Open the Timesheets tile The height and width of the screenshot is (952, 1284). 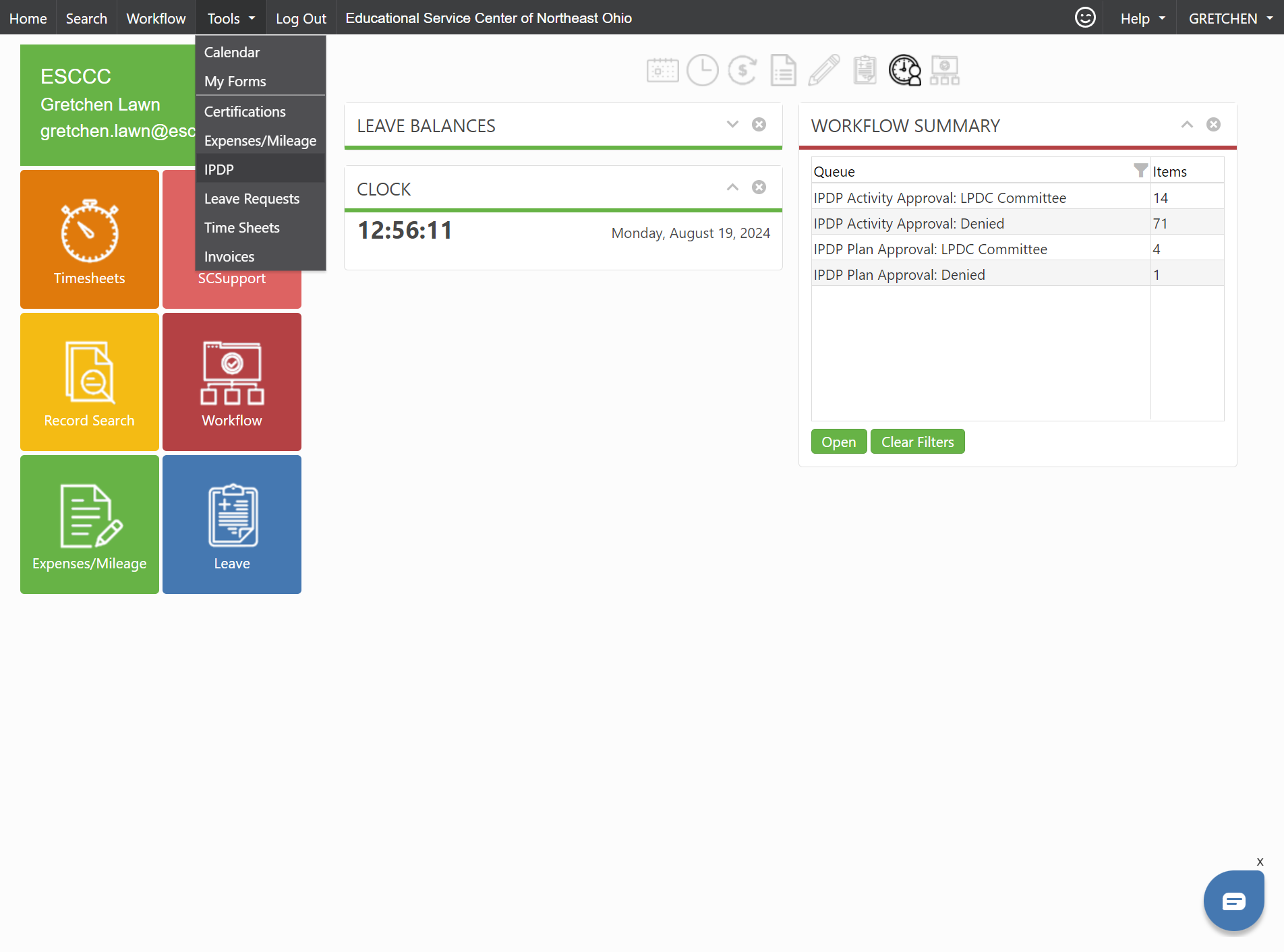tap(90, 239)
